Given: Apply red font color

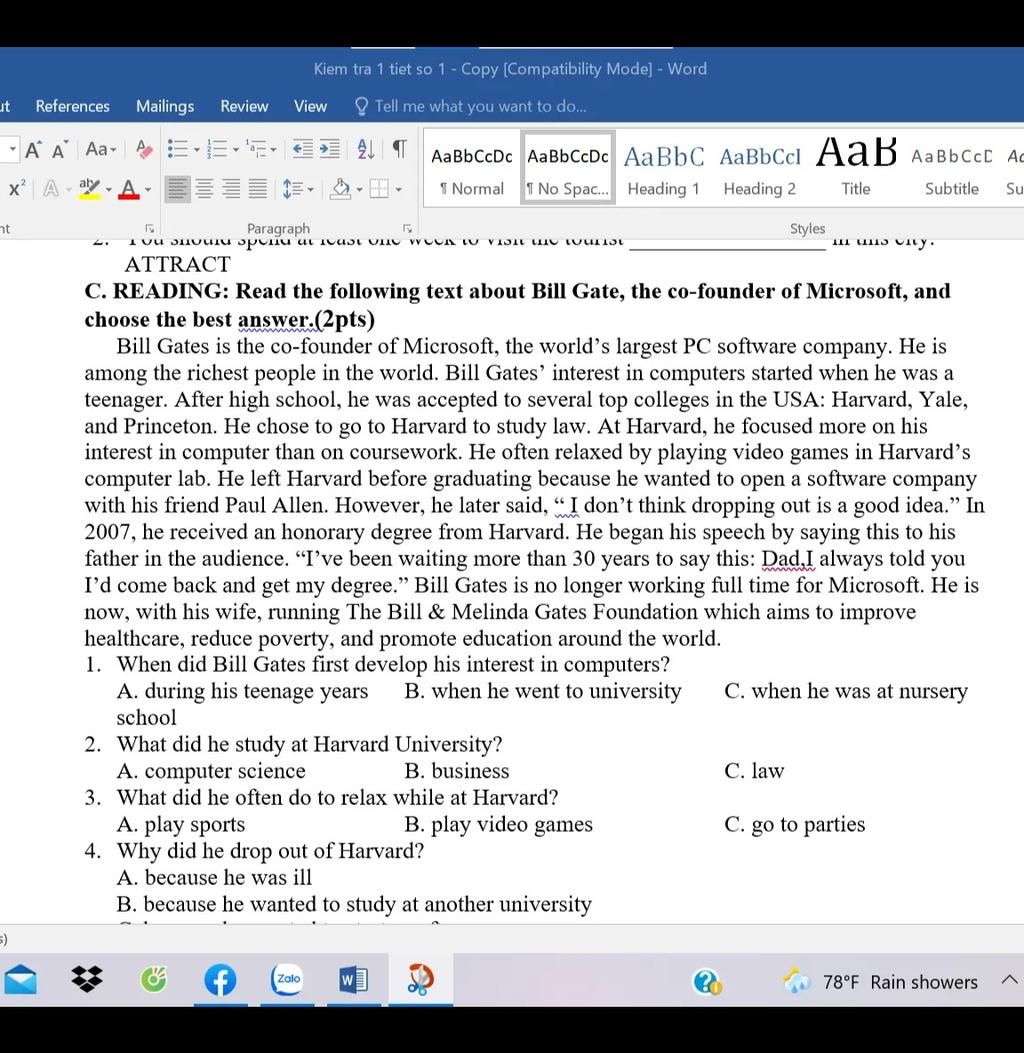Looking at the screenshot, I should (x=129, y=189).
